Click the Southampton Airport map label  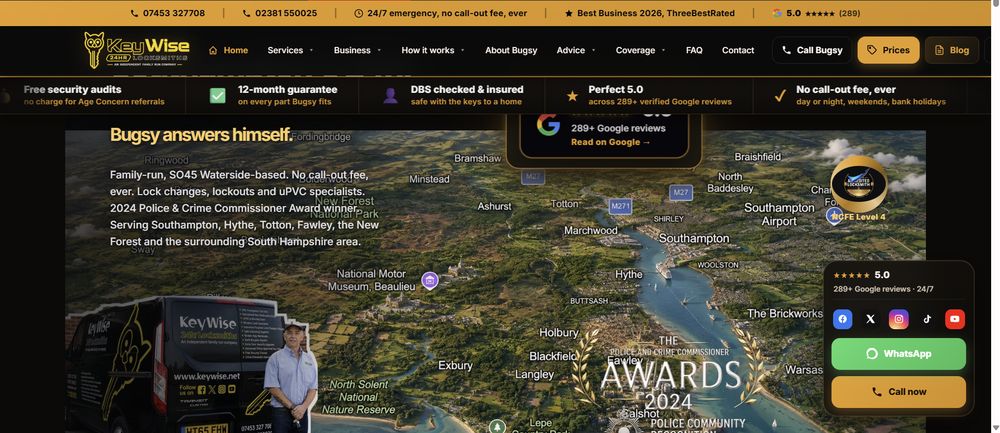pos(779,215)
